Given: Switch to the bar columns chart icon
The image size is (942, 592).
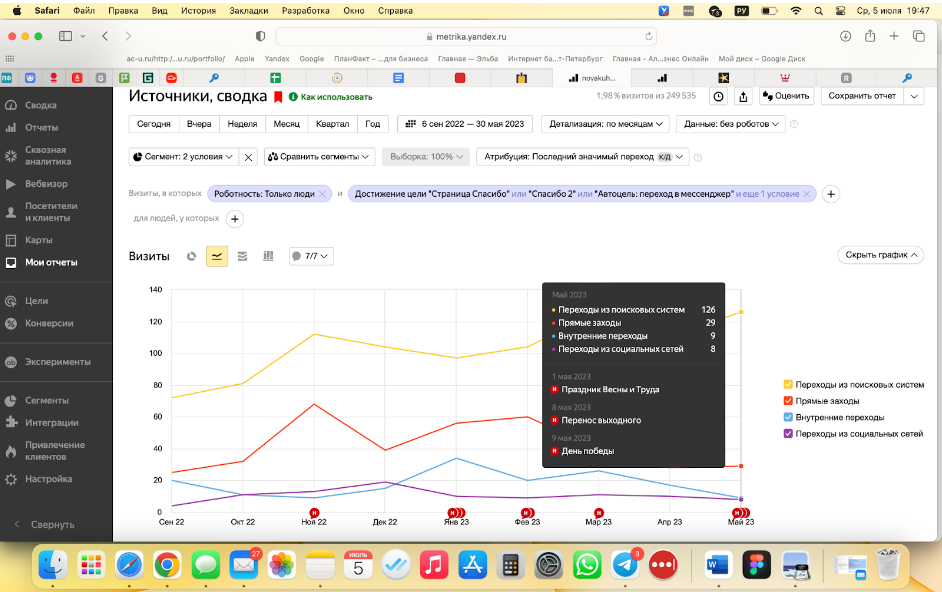Looking at the screenshot, I should point(268,256).
